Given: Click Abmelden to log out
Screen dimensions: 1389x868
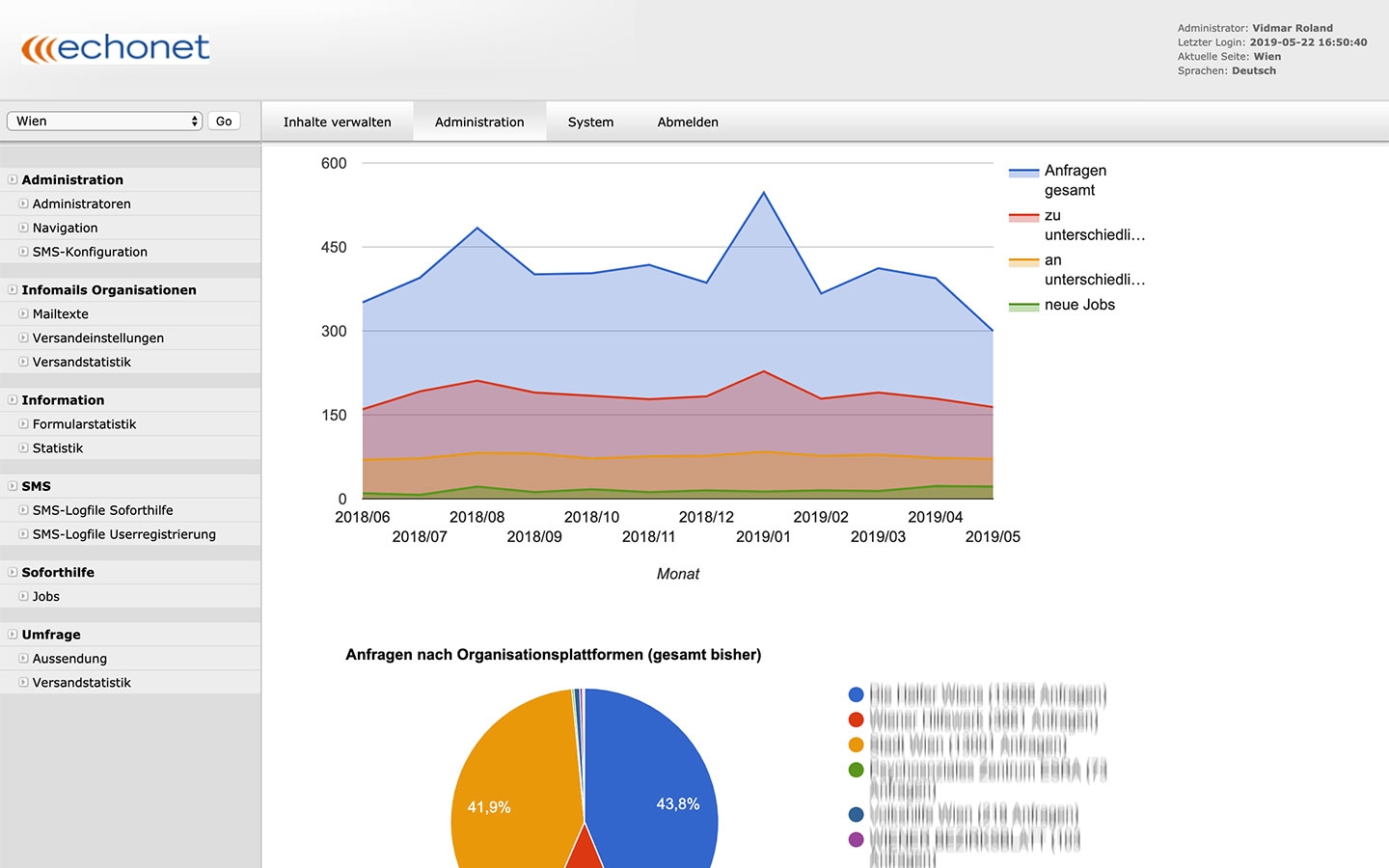Looking at the screenshot, I should coord(688,122).
